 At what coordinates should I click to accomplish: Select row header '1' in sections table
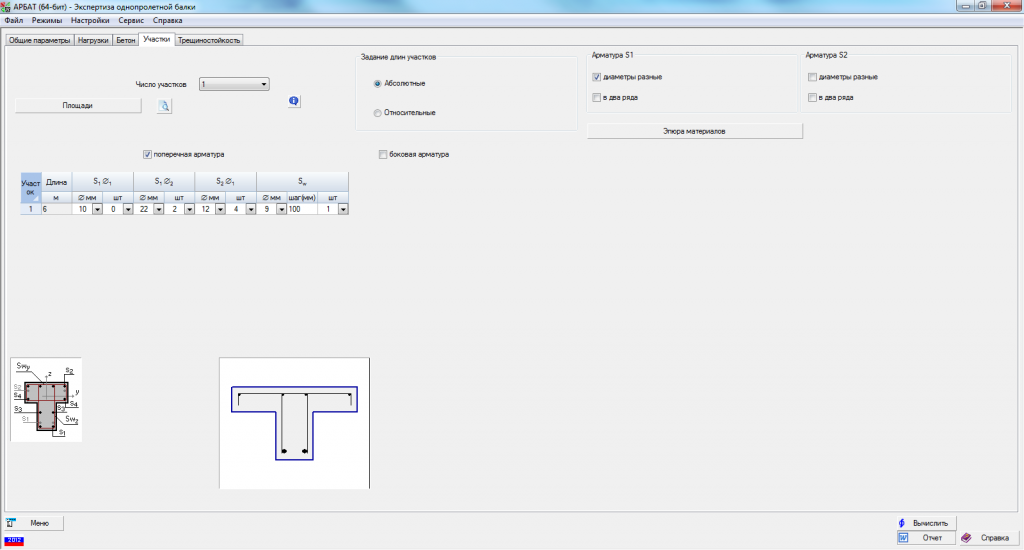pos(31,209)
